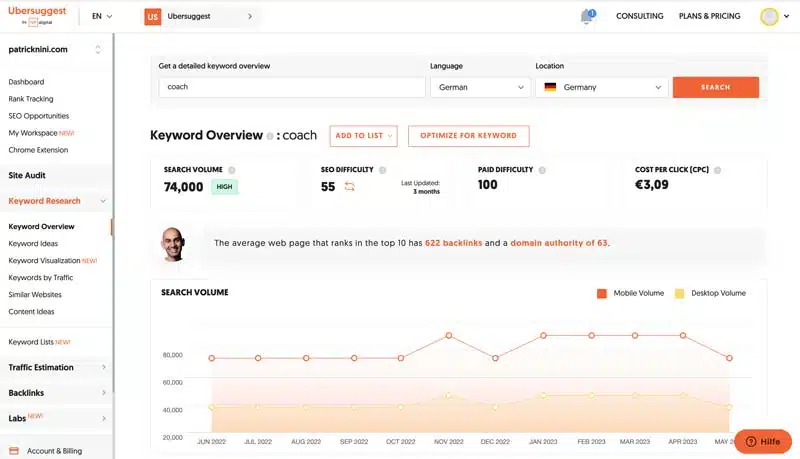This screenshot has height=459, width=800.
Task: Click the 622 backlinks link
Action: [454, 243]
